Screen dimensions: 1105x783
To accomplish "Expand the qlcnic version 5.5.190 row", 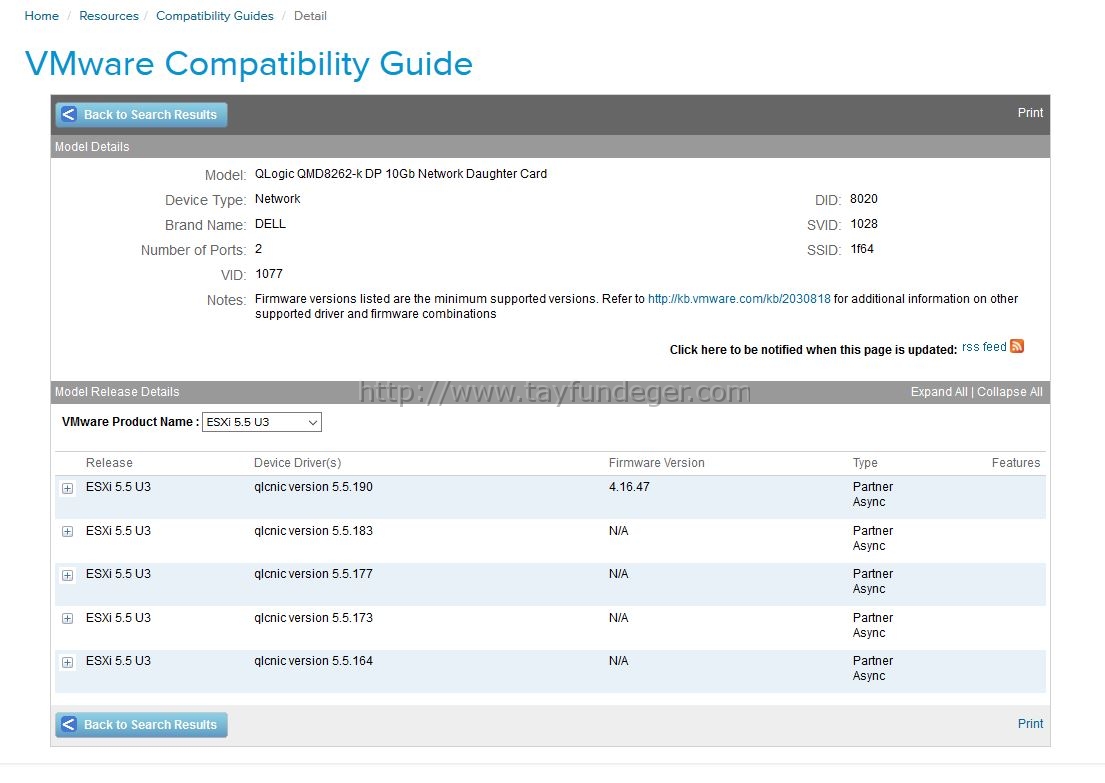I will tap(68, 488).
